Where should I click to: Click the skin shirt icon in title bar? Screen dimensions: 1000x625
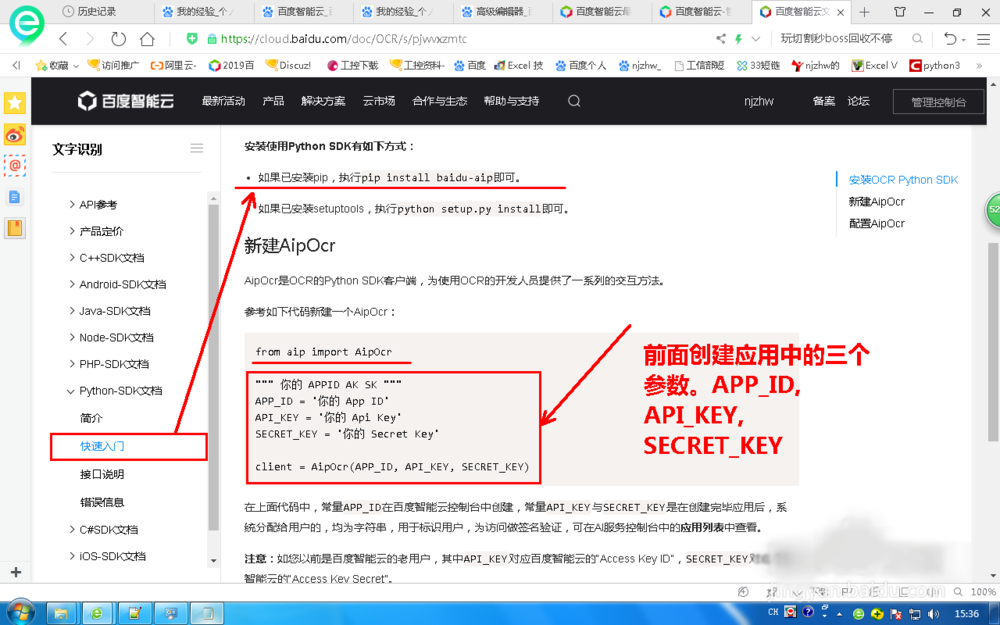(x=899, y=11)
